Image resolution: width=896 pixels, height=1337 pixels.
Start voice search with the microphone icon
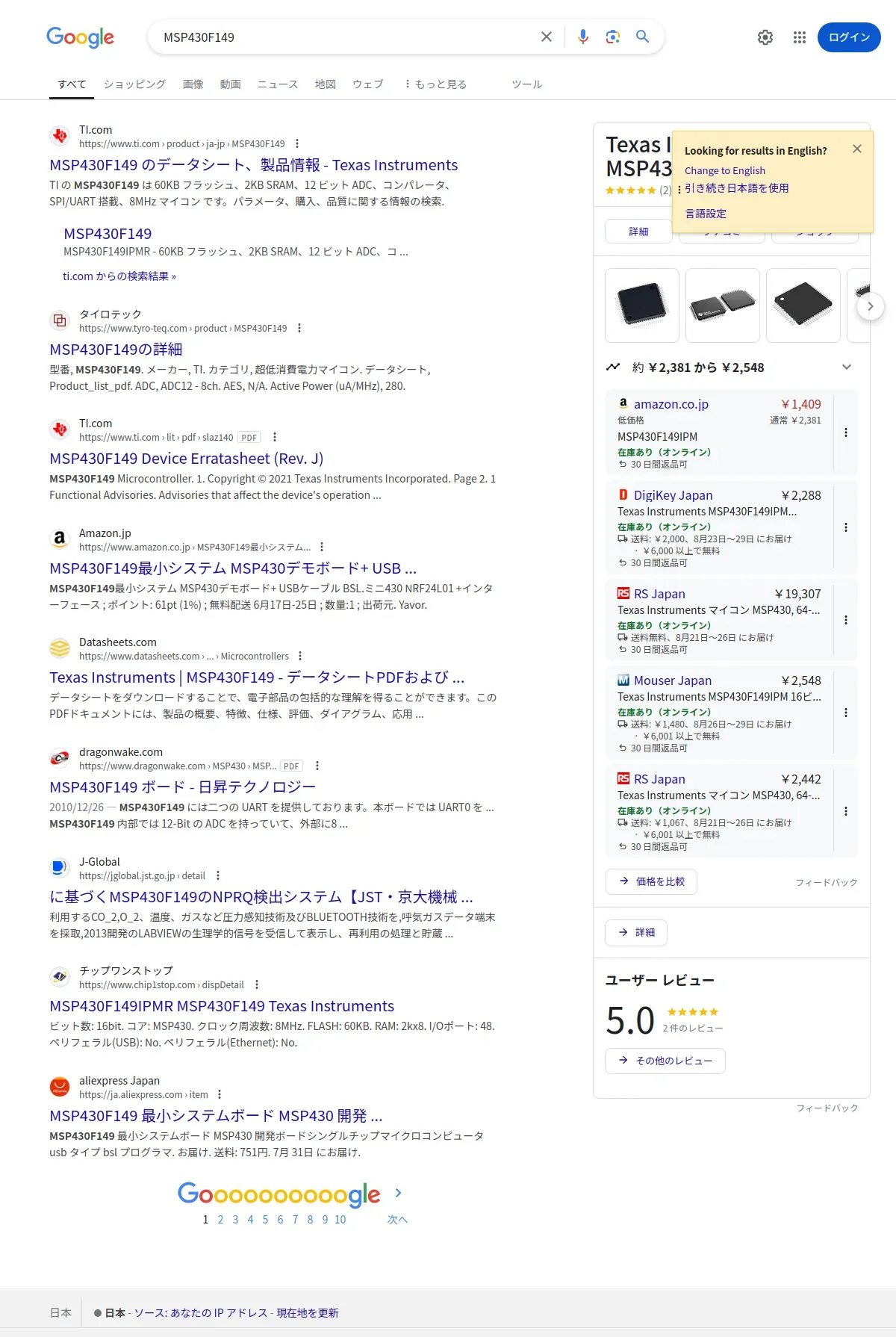[583, 37]
